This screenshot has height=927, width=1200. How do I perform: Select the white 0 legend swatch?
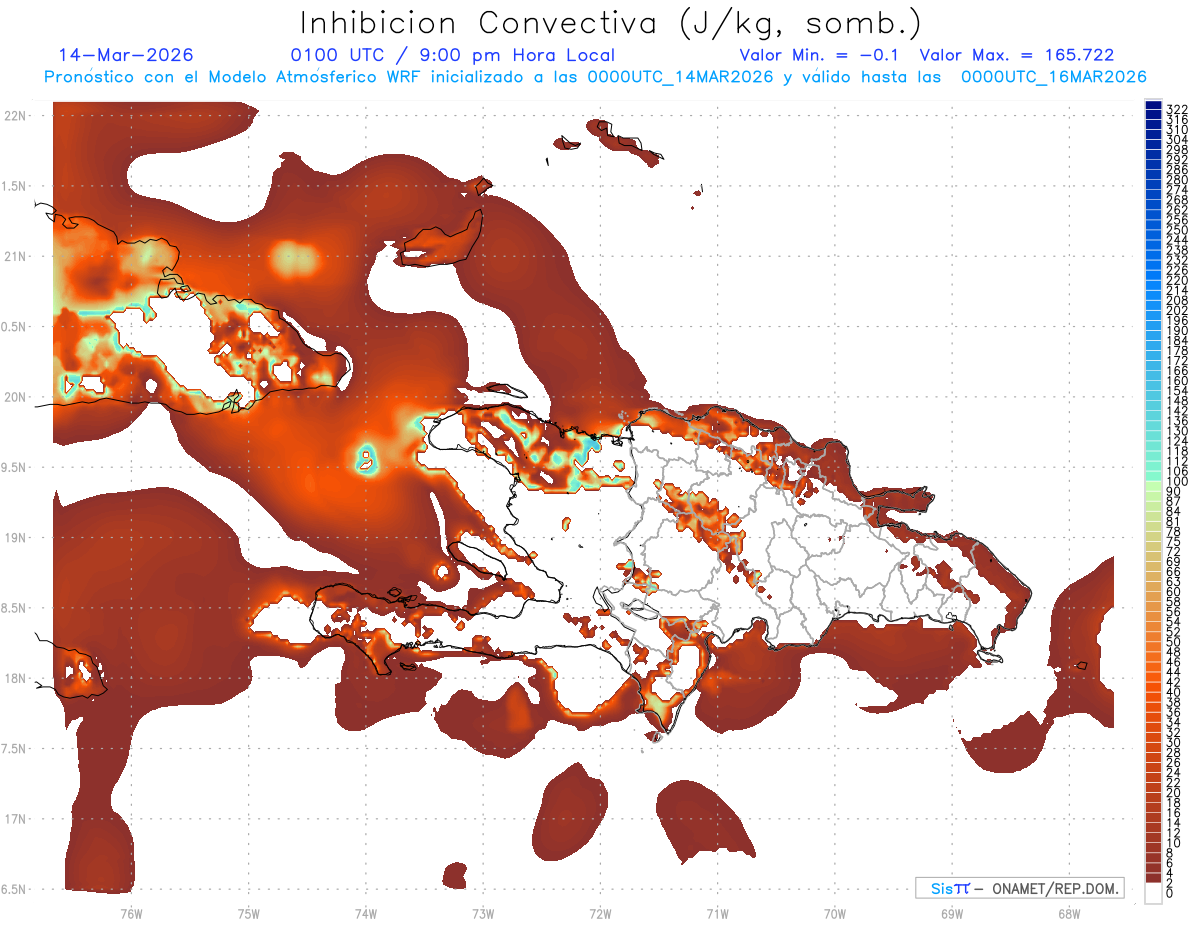pos(1153,895)
